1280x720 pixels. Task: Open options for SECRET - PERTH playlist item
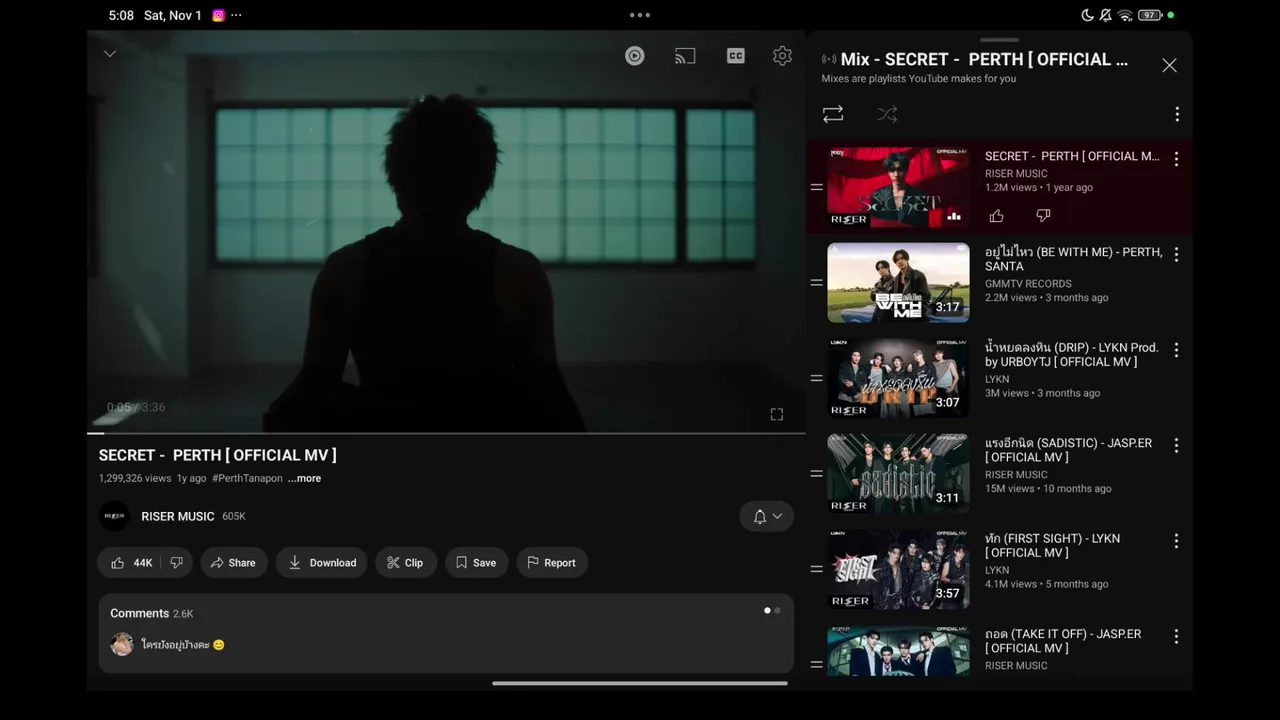[1176, 159]
